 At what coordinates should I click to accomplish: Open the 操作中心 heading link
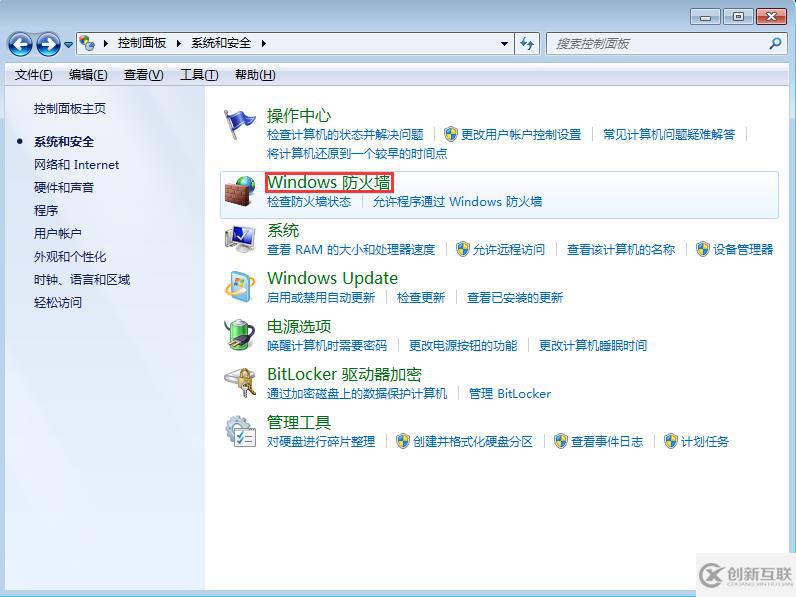point(298,116)
